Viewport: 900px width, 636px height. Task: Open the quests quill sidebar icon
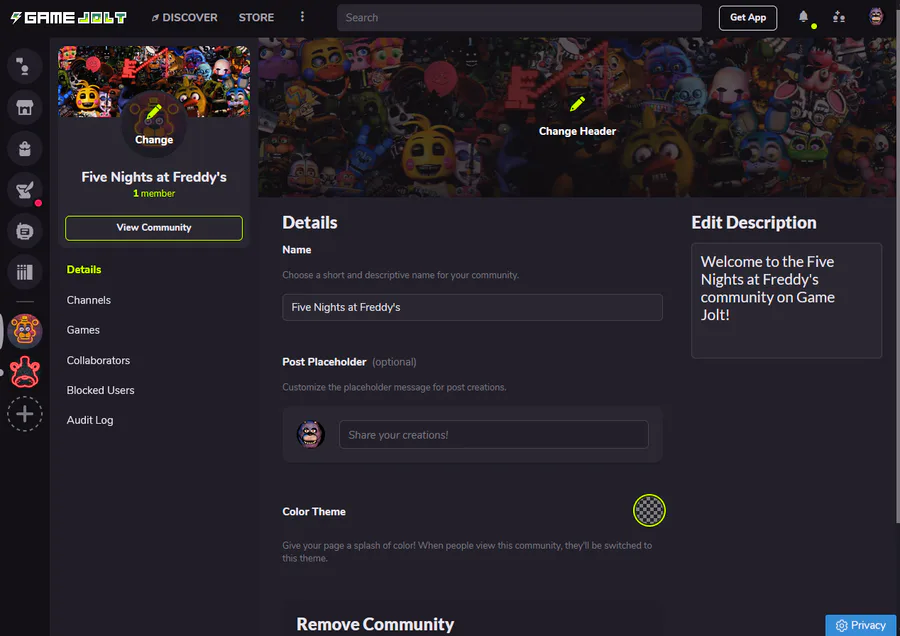point(25,190)
